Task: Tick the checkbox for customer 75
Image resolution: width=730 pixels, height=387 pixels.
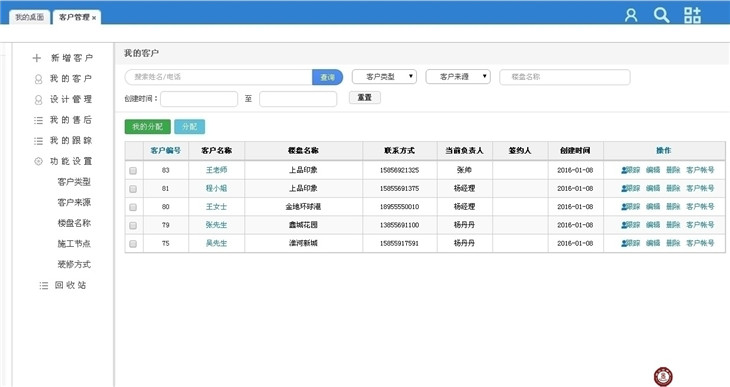Action: (x=133, y=243)
